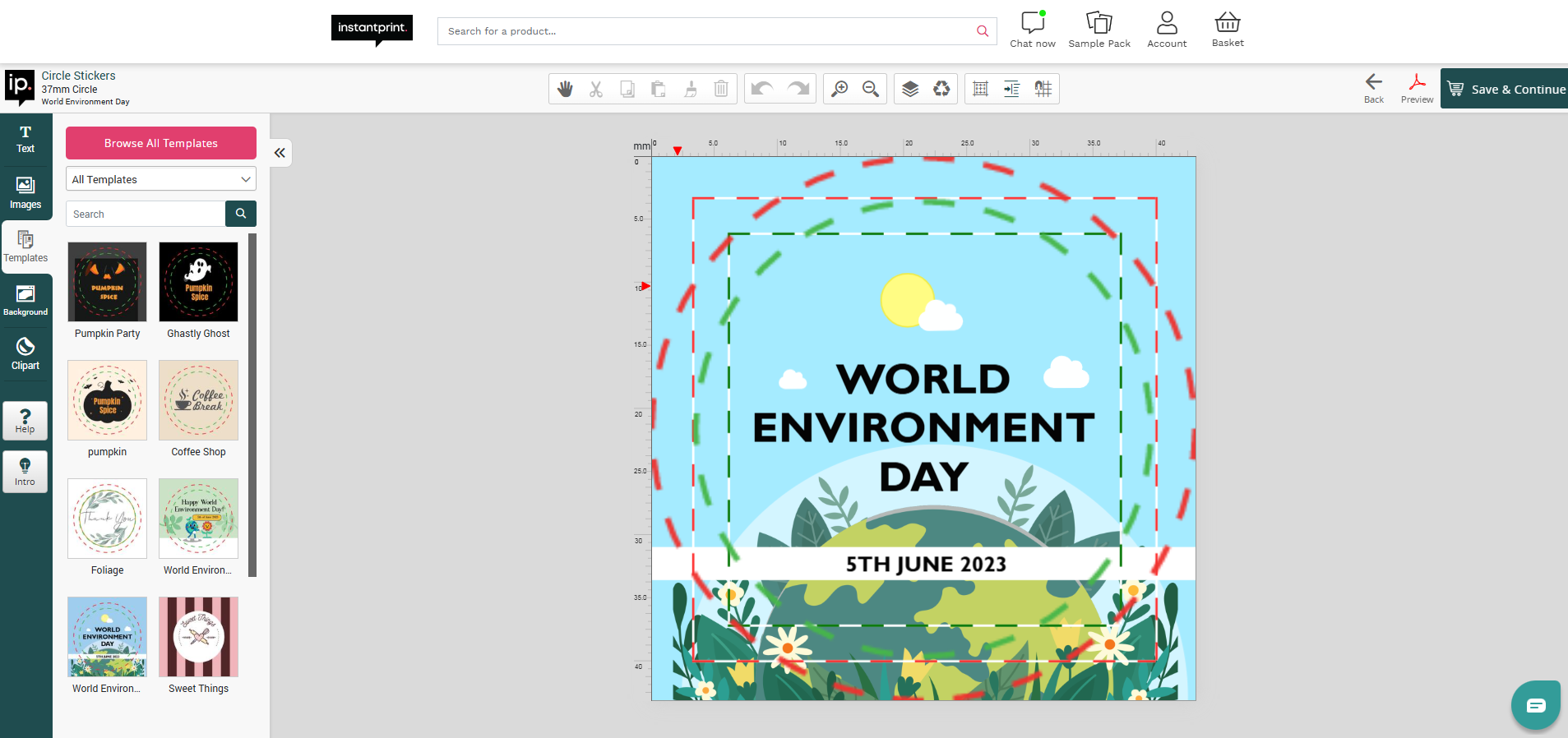Click Browse All Templates button
The image size is (1568, 738).
pos(161,143)
